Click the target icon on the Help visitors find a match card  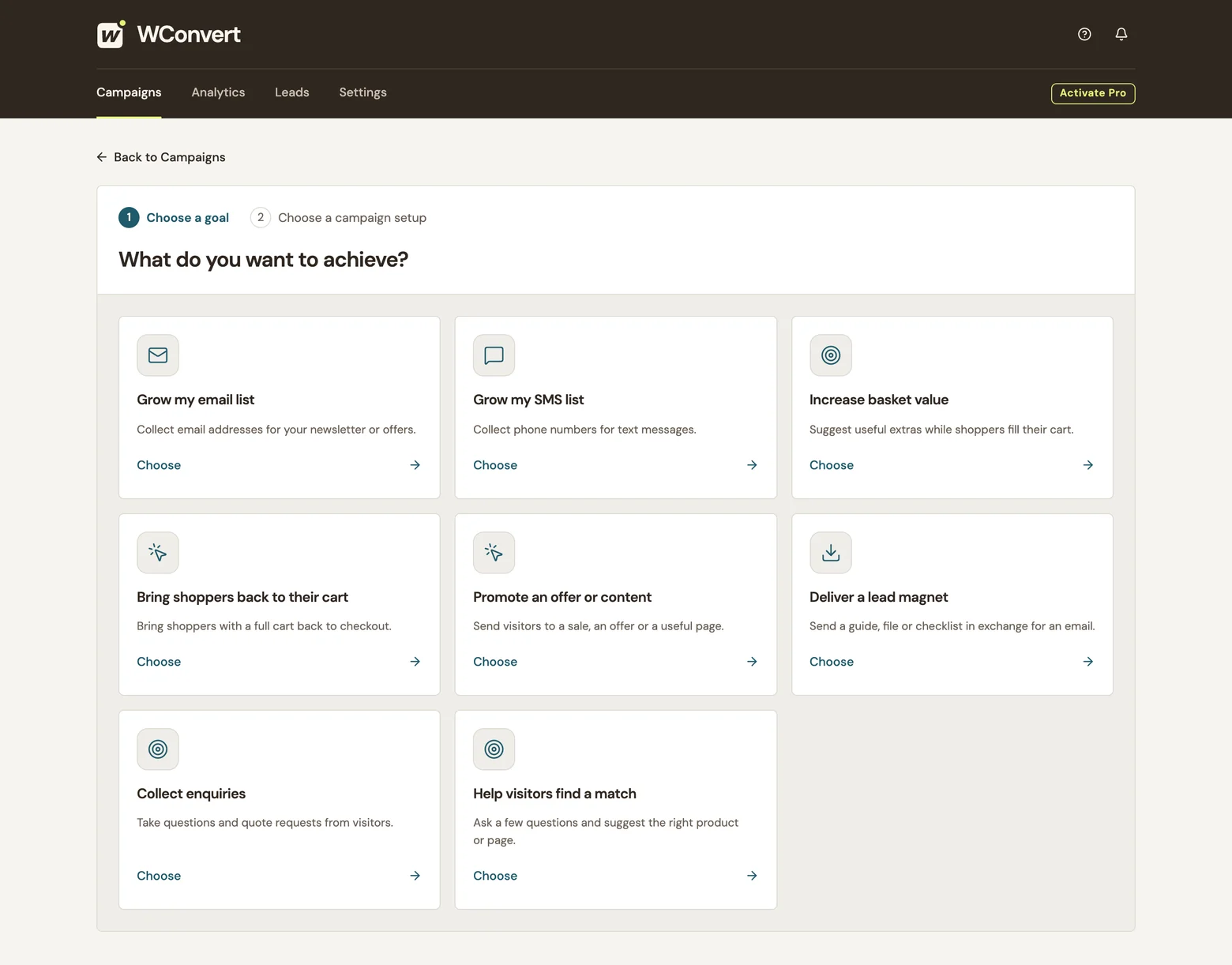click(x=494, y=749)
